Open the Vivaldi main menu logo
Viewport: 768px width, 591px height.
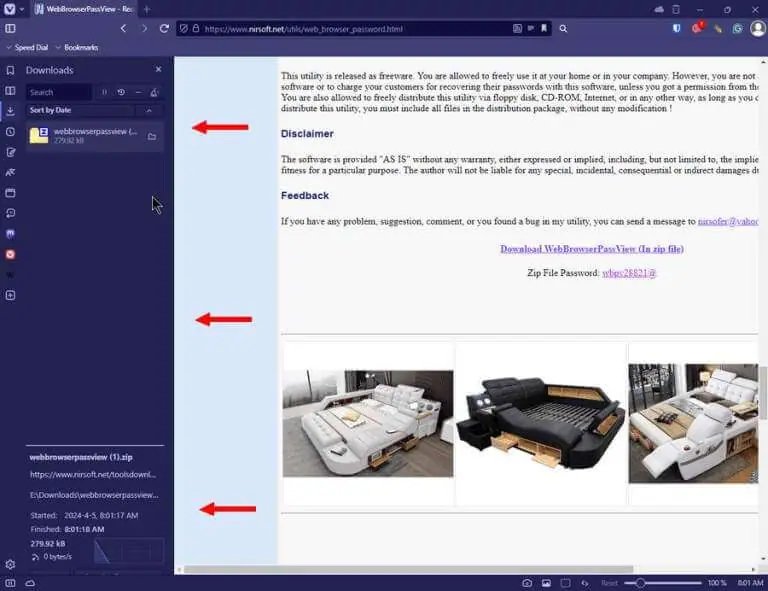pos(10,9)
